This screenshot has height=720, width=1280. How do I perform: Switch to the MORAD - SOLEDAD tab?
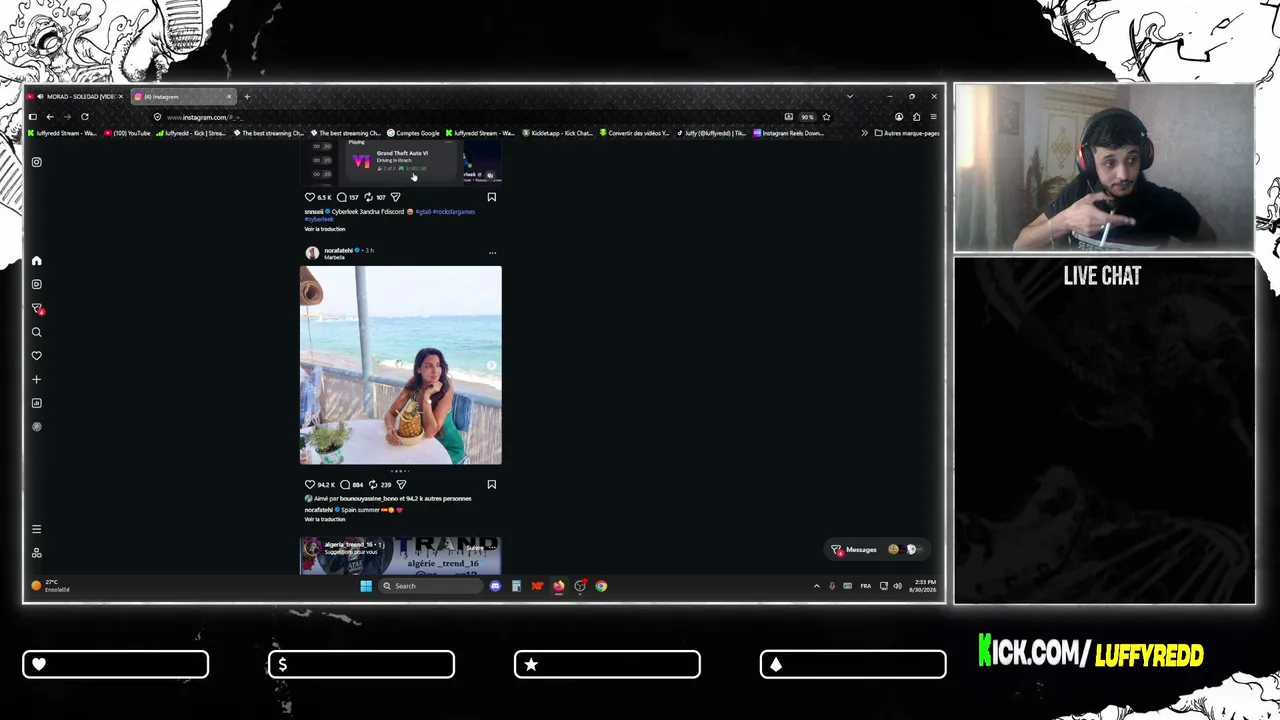pyautogui.click(x=76, y=97)
